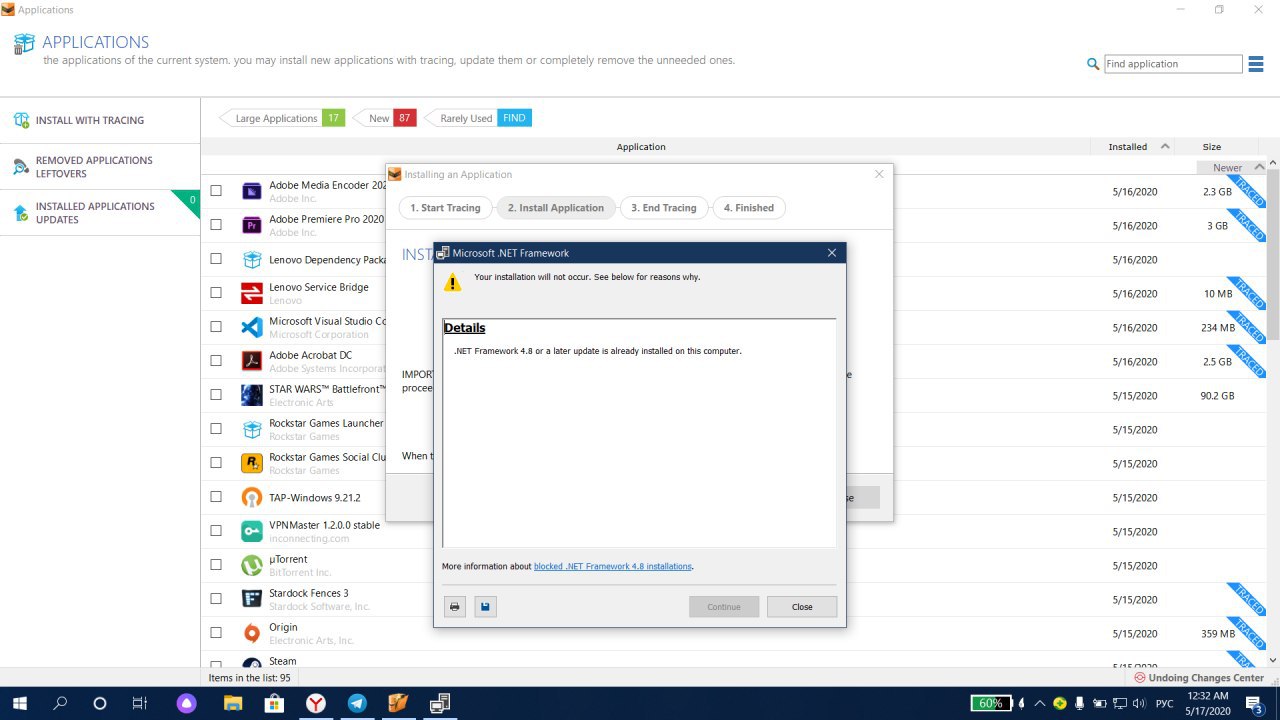Viewport: 1280px width, 720px height.
Task: Switch to the Finished step
Action: coord(749,208)
